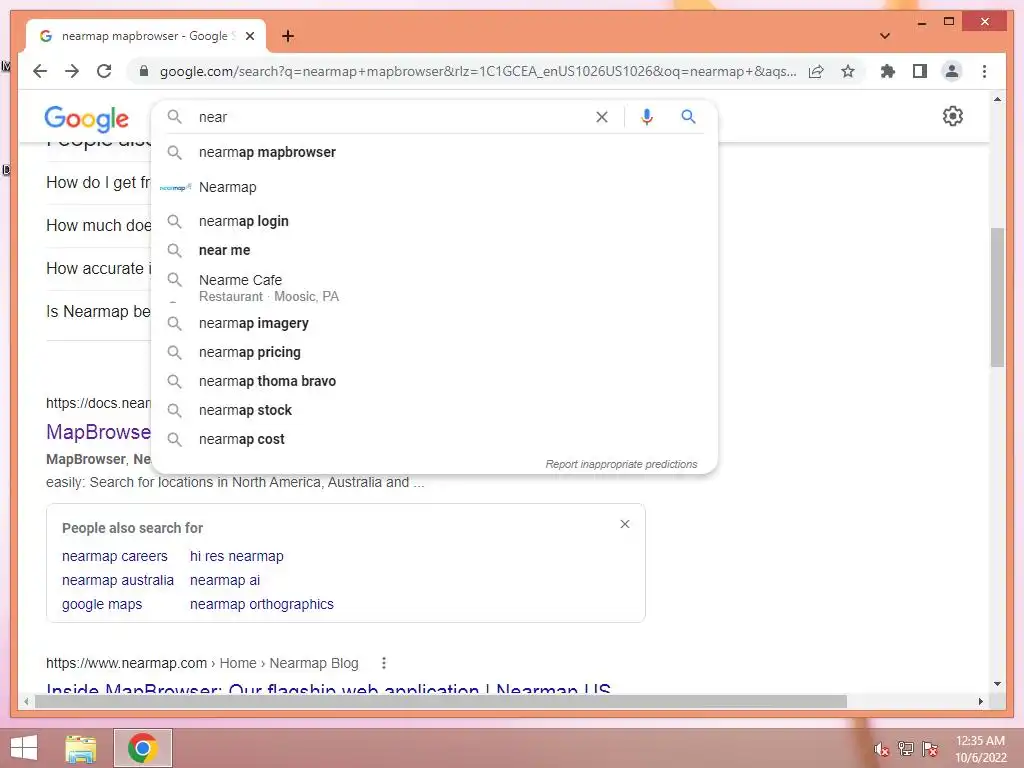Search for nearmap ai
Image resolution: width=1024 pixels, height=768 pixels.
click(x=225, y=581)
